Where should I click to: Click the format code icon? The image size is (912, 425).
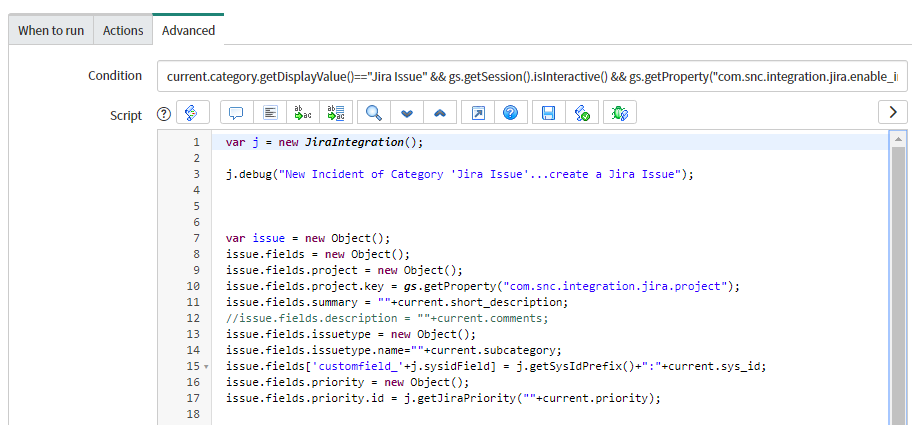pyautogui.click(x=270, y=112)
